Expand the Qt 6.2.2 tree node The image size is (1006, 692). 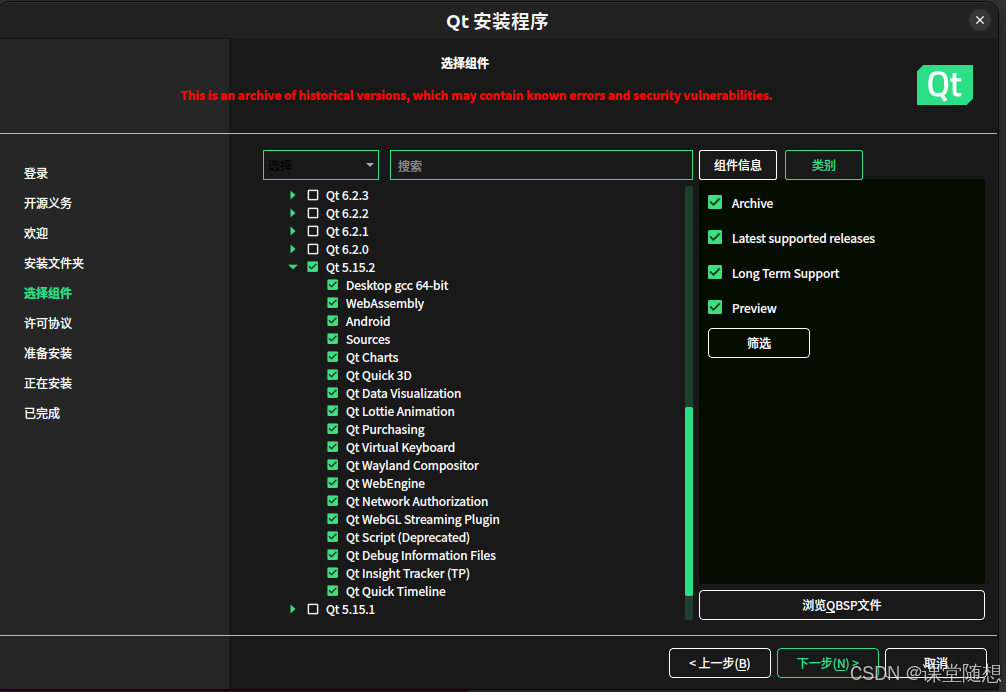click(293, 213)
